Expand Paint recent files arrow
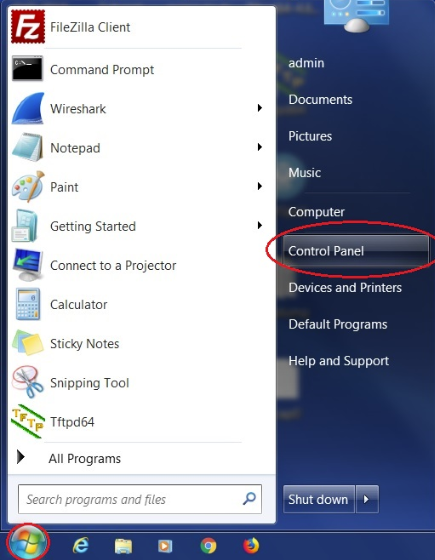The width and height of the screenshot is (435, 560). [x=260, y=186]
